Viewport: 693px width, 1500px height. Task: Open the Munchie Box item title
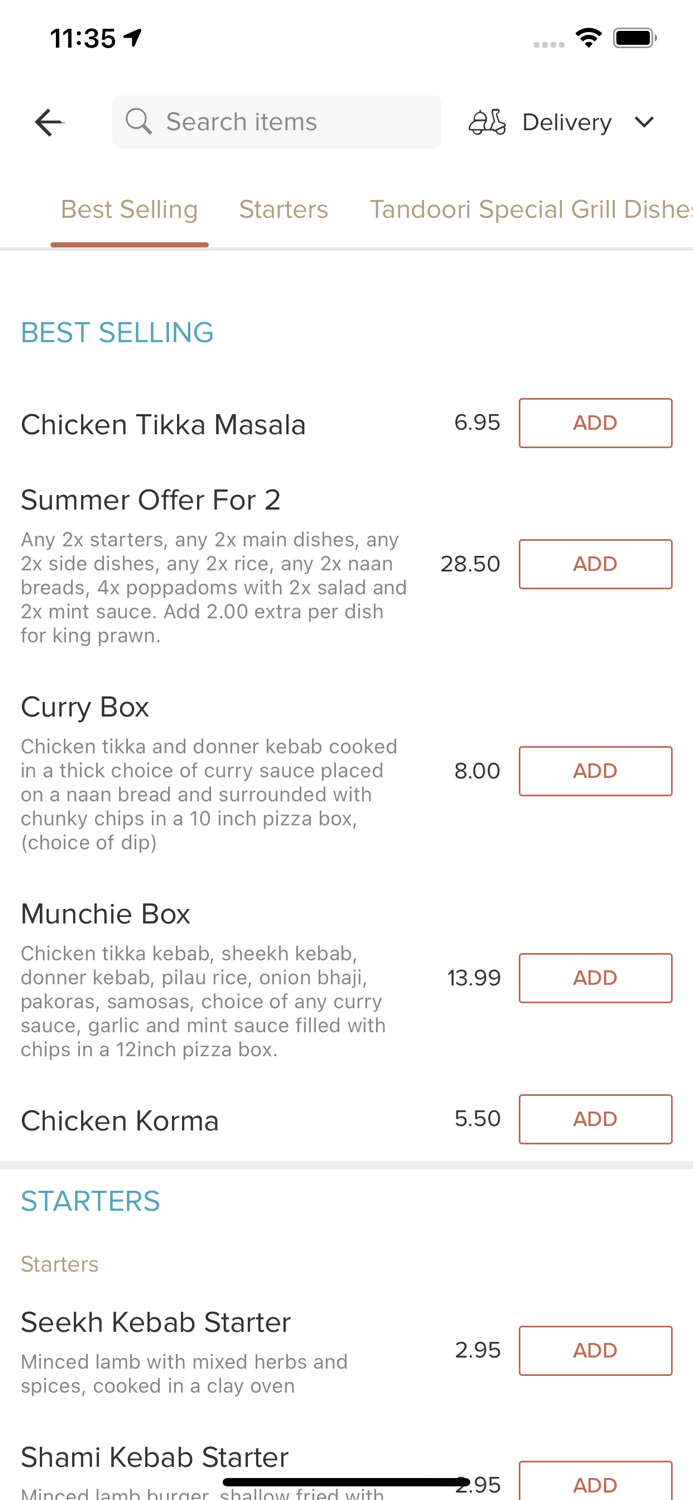[x=105, y=914]
